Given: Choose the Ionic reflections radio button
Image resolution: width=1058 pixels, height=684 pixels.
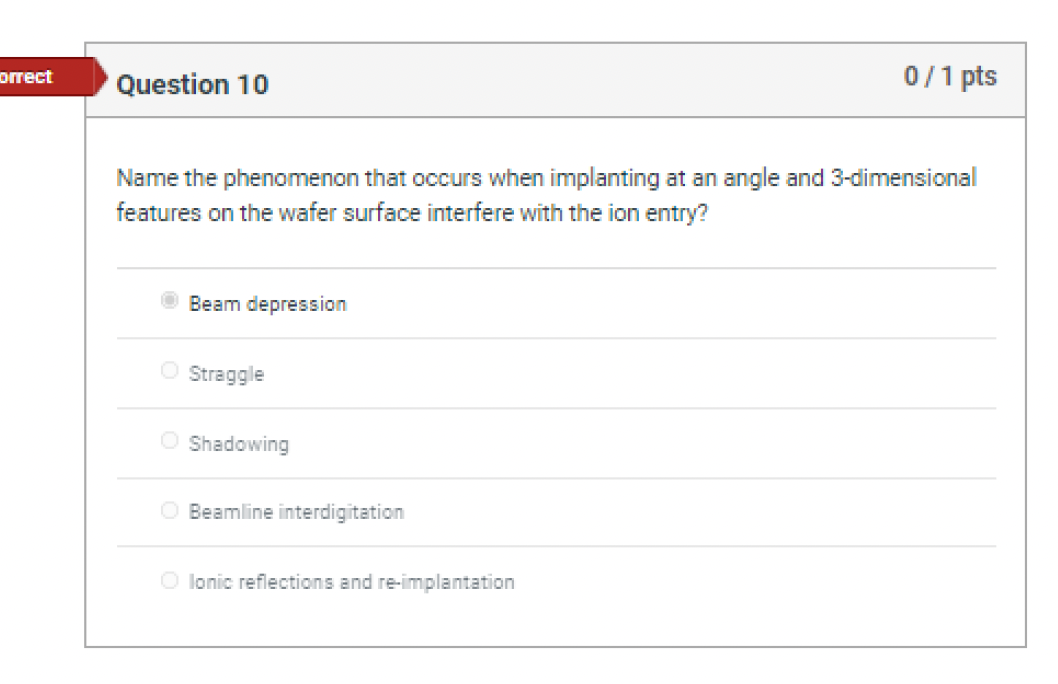Looking at the screenshot, I should click(x=170, y=580).
